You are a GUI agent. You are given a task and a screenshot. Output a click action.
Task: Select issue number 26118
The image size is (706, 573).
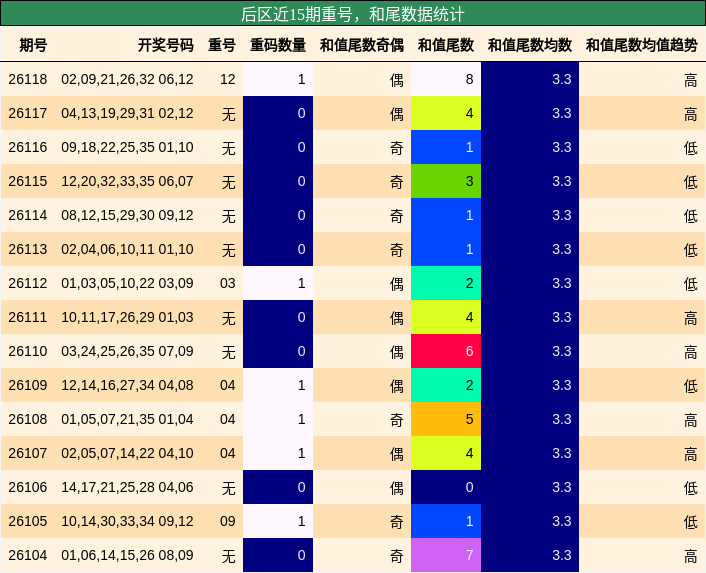click(x=27, y=79)
